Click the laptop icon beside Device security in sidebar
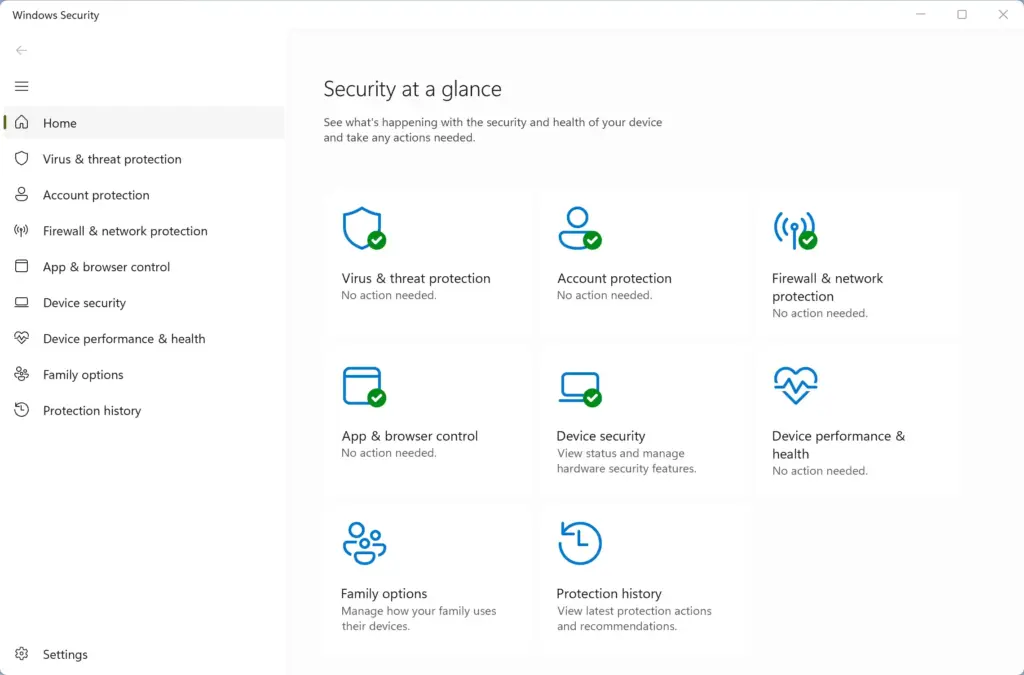 pyautogui.click(x=22, y=302)
